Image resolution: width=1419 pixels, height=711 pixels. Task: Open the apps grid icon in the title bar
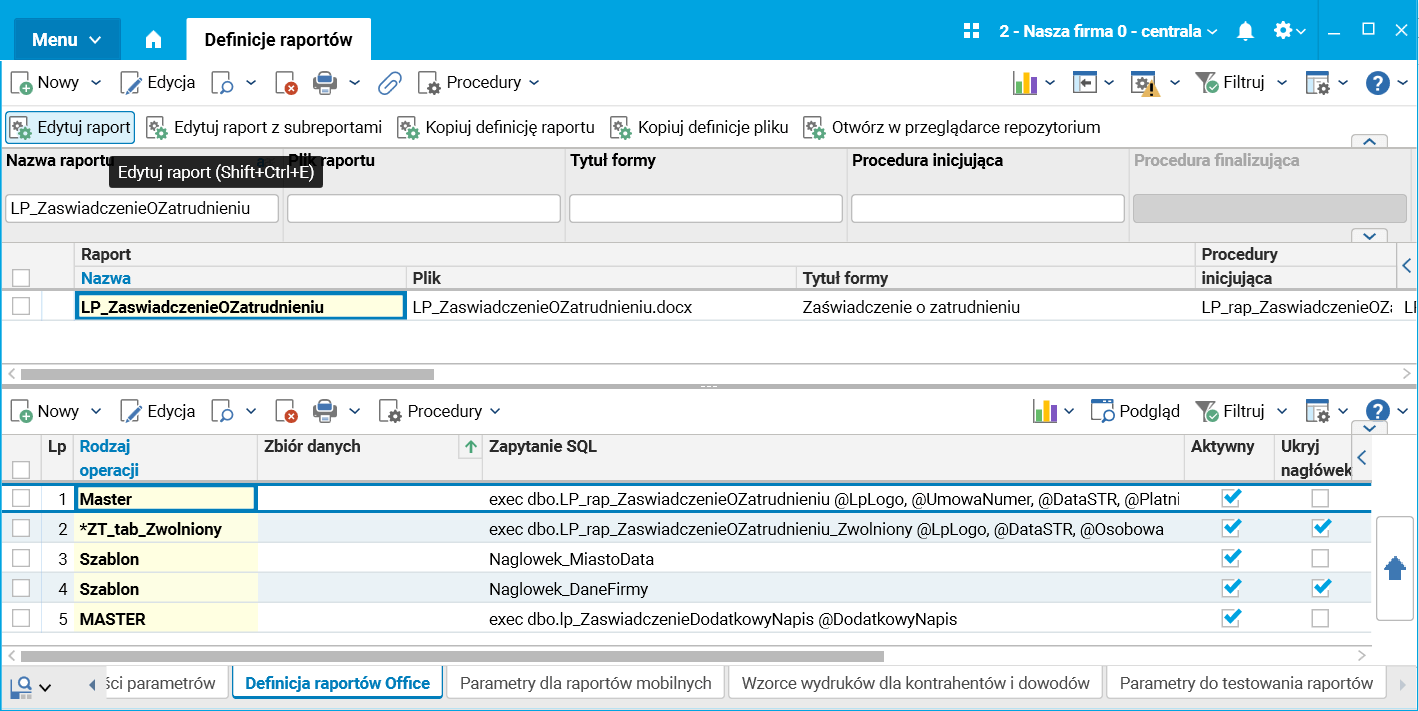[971, 31]
